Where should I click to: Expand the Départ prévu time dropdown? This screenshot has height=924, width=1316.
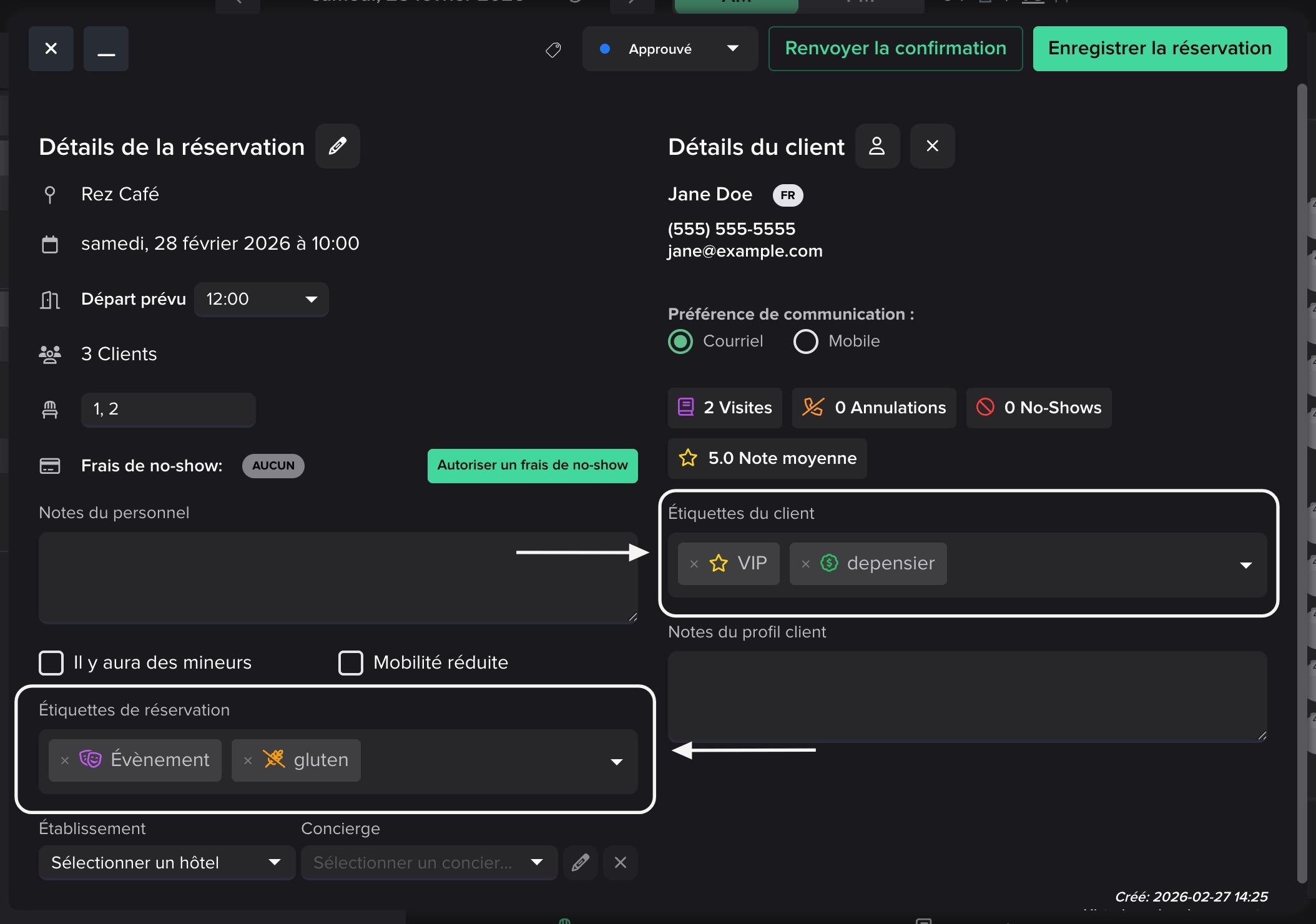[x=261, y=300]
